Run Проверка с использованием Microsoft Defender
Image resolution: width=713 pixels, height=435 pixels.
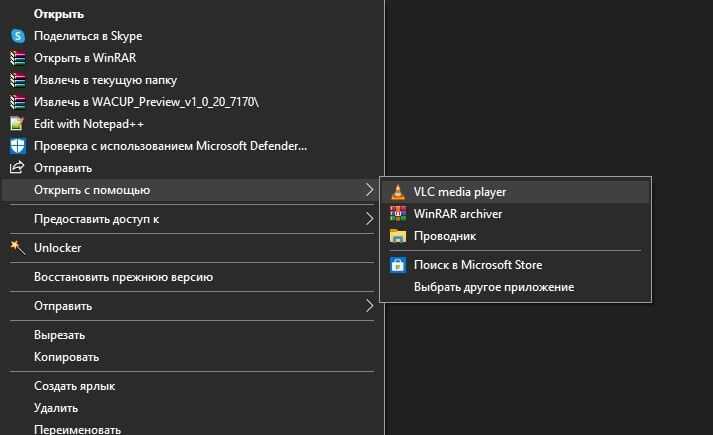pyautogui.click(x=171, y=146)
